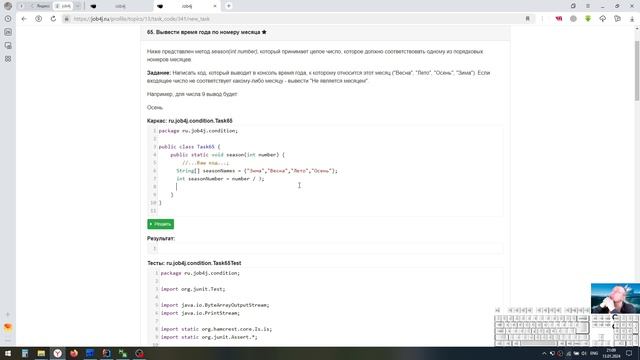This screenshot has height=360, width=640.
Task: Add a sidebar item with plus icon
Action: [x=8, y=315]
